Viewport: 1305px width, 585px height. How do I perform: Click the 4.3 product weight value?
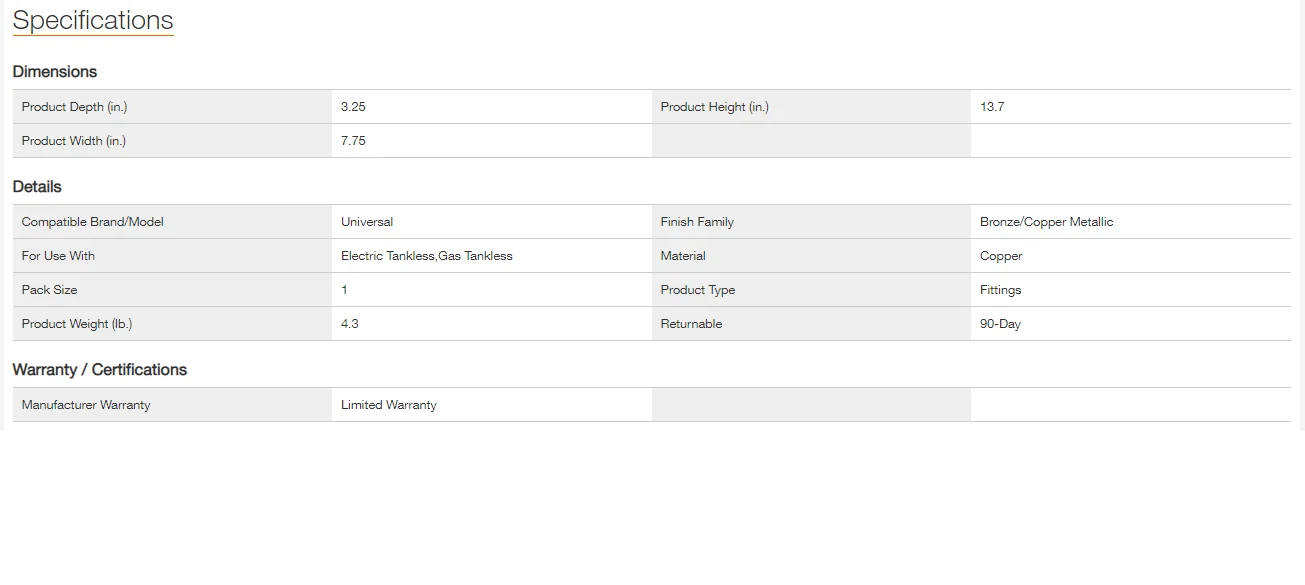click(350, 324)
